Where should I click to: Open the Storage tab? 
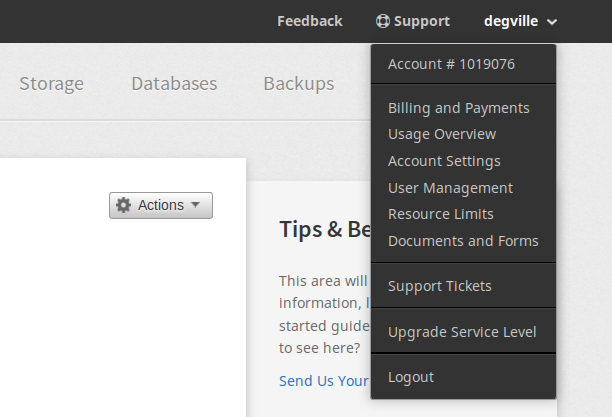click(x=52, y=84)
